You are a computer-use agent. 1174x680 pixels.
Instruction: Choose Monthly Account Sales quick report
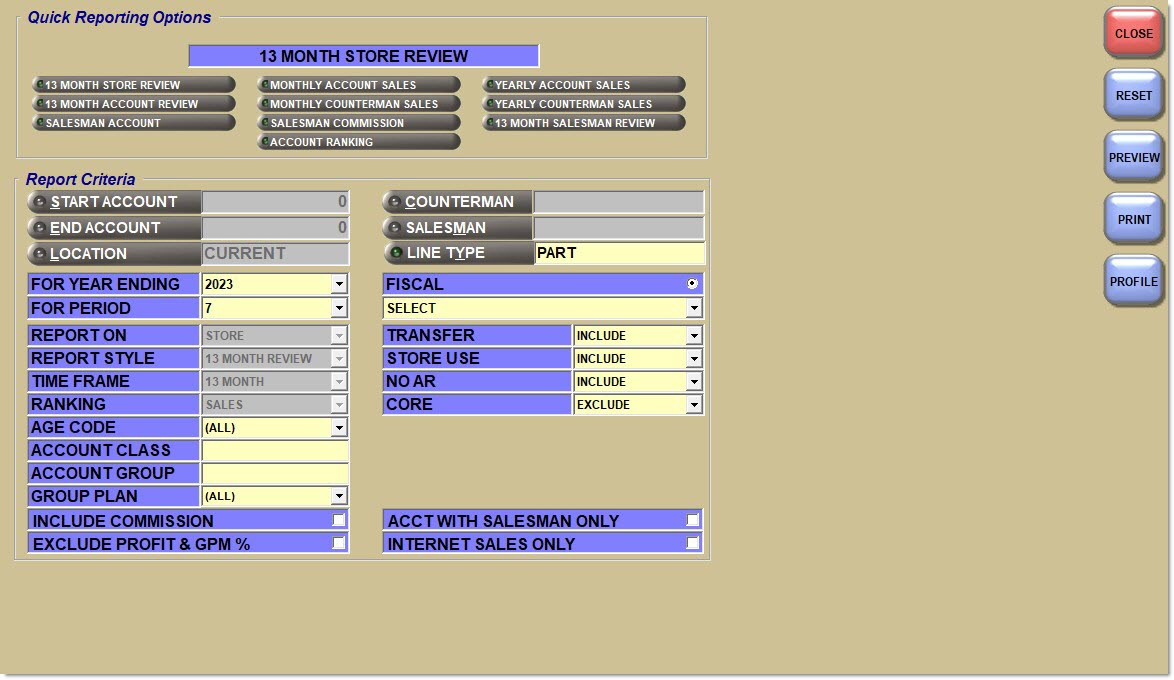358,85
